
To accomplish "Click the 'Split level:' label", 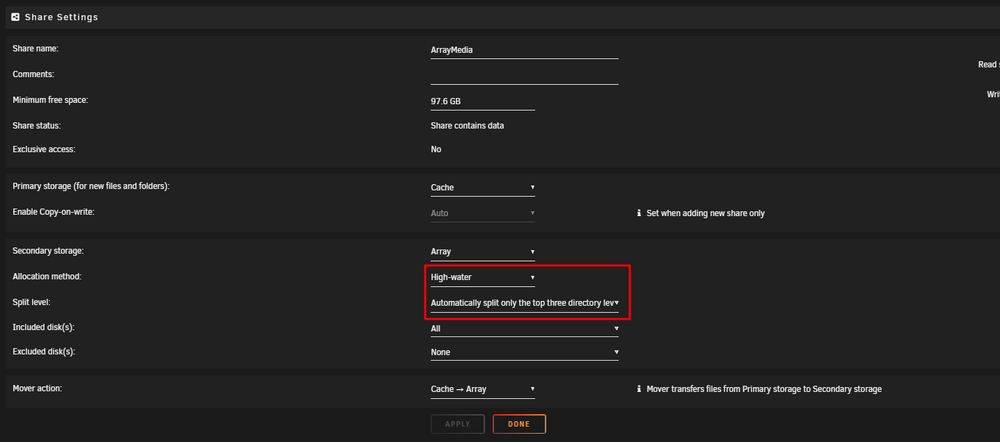I will coord(31,302).
